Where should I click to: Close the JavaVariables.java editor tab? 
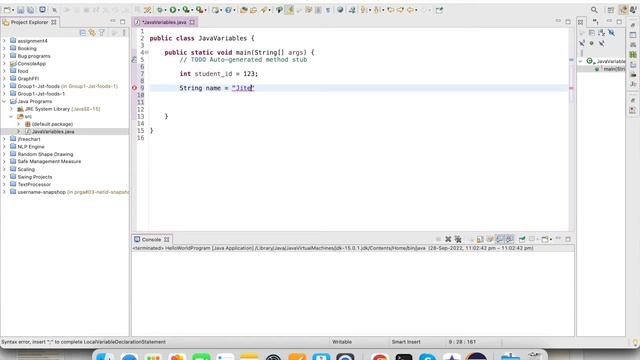pyautogui.click(x=192, y=22)
